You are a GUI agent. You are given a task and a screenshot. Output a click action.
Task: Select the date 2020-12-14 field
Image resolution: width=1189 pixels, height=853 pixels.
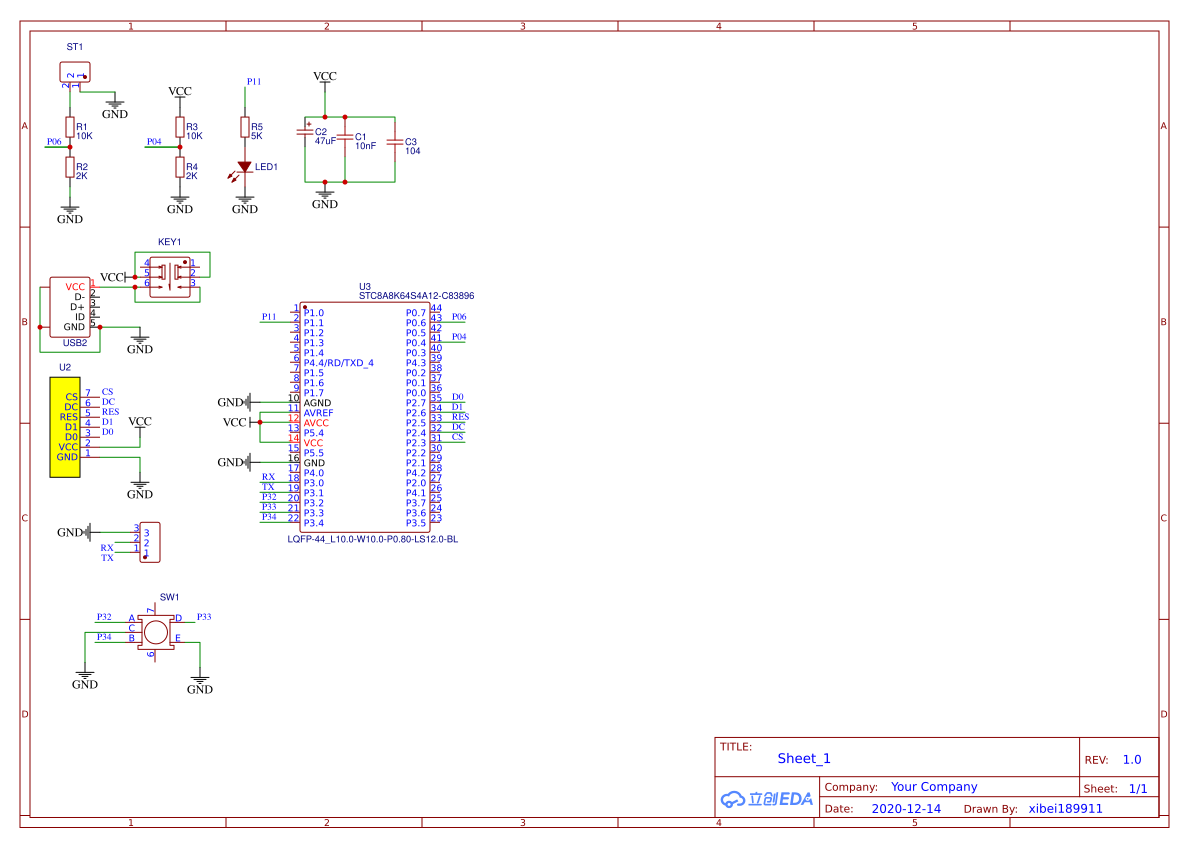906,808
